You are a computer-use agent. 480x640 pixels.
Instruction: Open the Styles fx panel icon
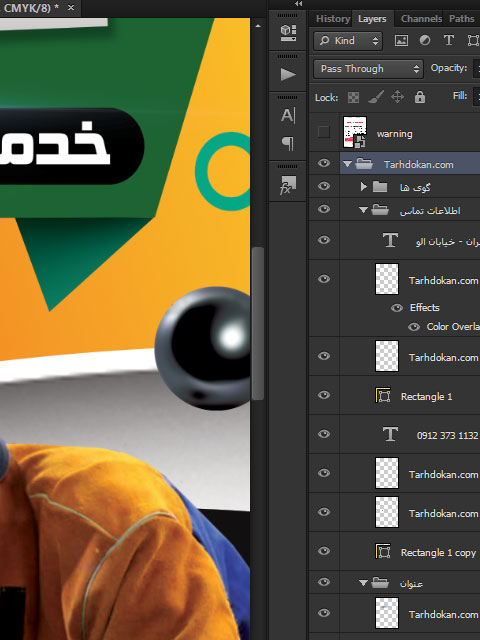coord(288,185)
